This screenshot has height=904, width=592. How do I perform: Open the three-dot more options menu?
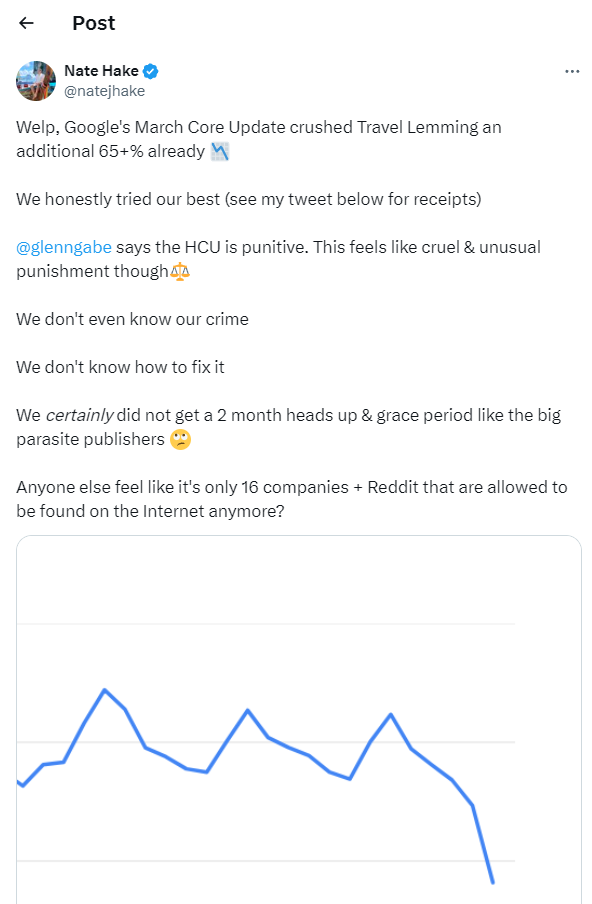point(572,71)
